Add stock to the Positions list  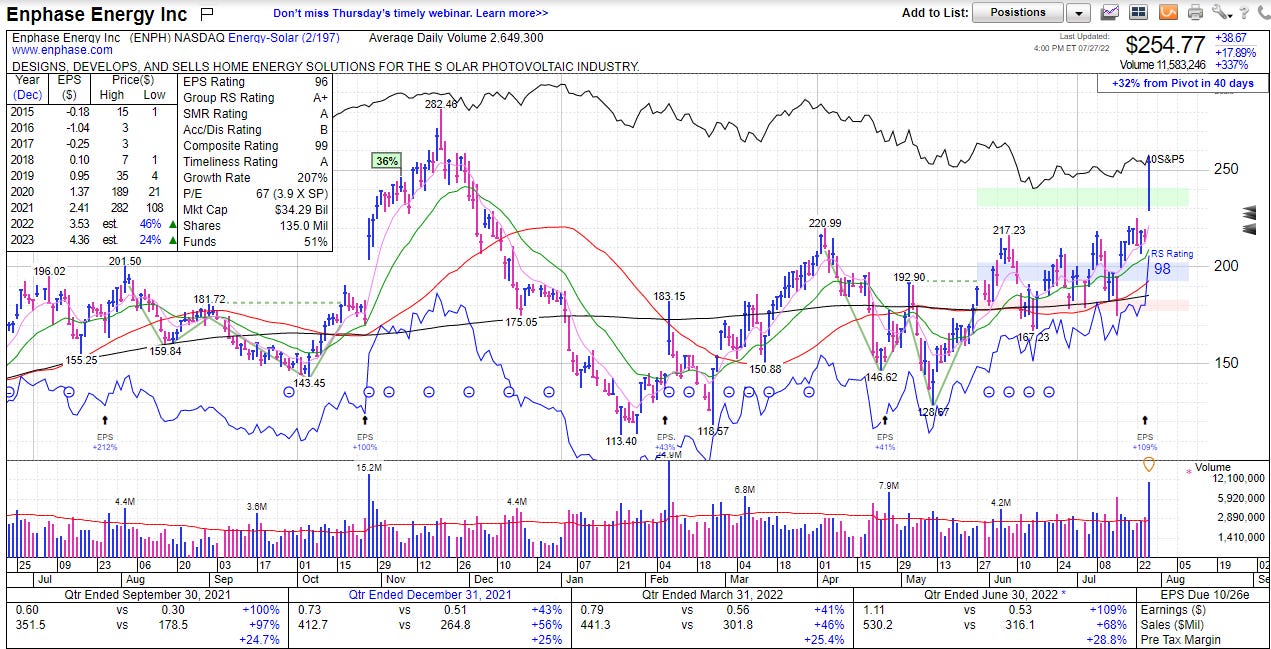click(1017, 13)
